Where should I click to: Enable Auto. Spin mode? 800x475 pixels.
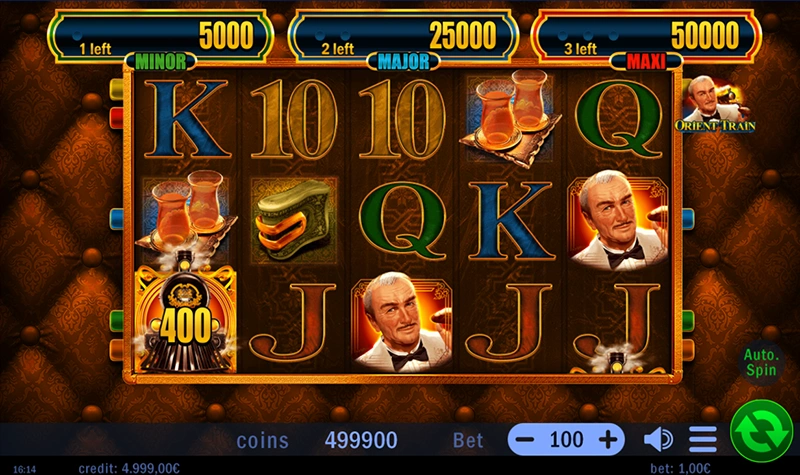(761, 362)
